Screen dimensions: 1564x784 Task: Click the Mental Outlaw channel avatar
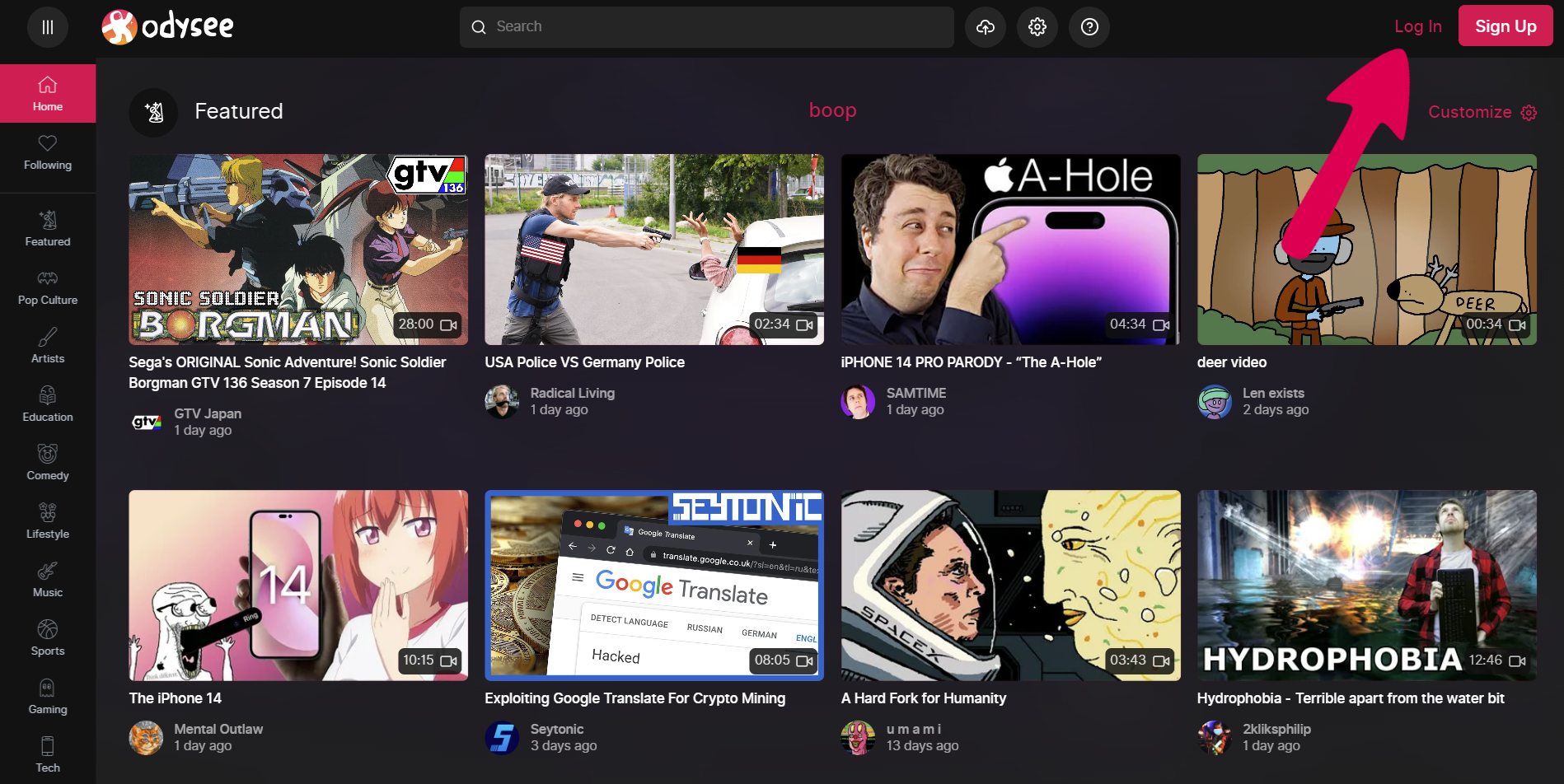pos(146,738)
